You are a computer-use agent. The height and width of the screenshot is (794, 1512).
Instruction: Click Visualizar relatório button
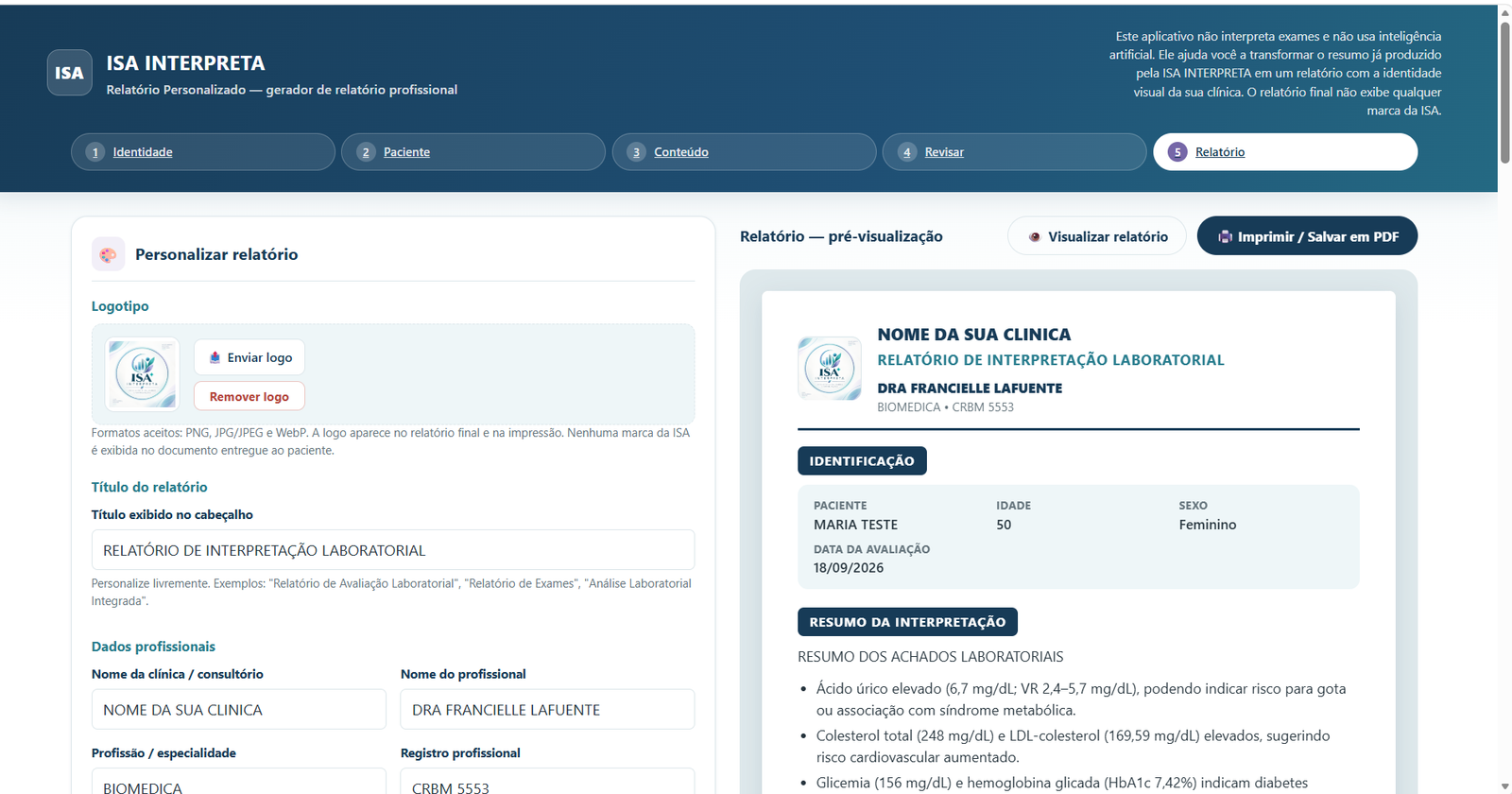coord(1097,236)
